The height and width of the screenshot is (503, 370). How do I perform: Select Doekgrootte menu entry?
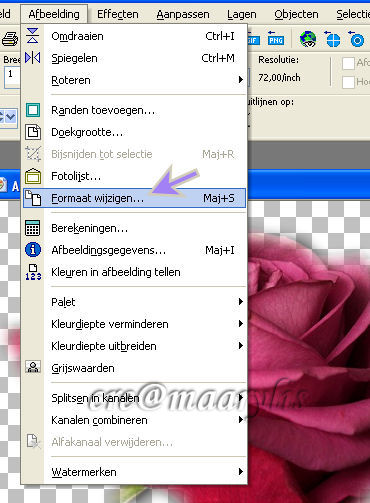click(x=134, y=132)
